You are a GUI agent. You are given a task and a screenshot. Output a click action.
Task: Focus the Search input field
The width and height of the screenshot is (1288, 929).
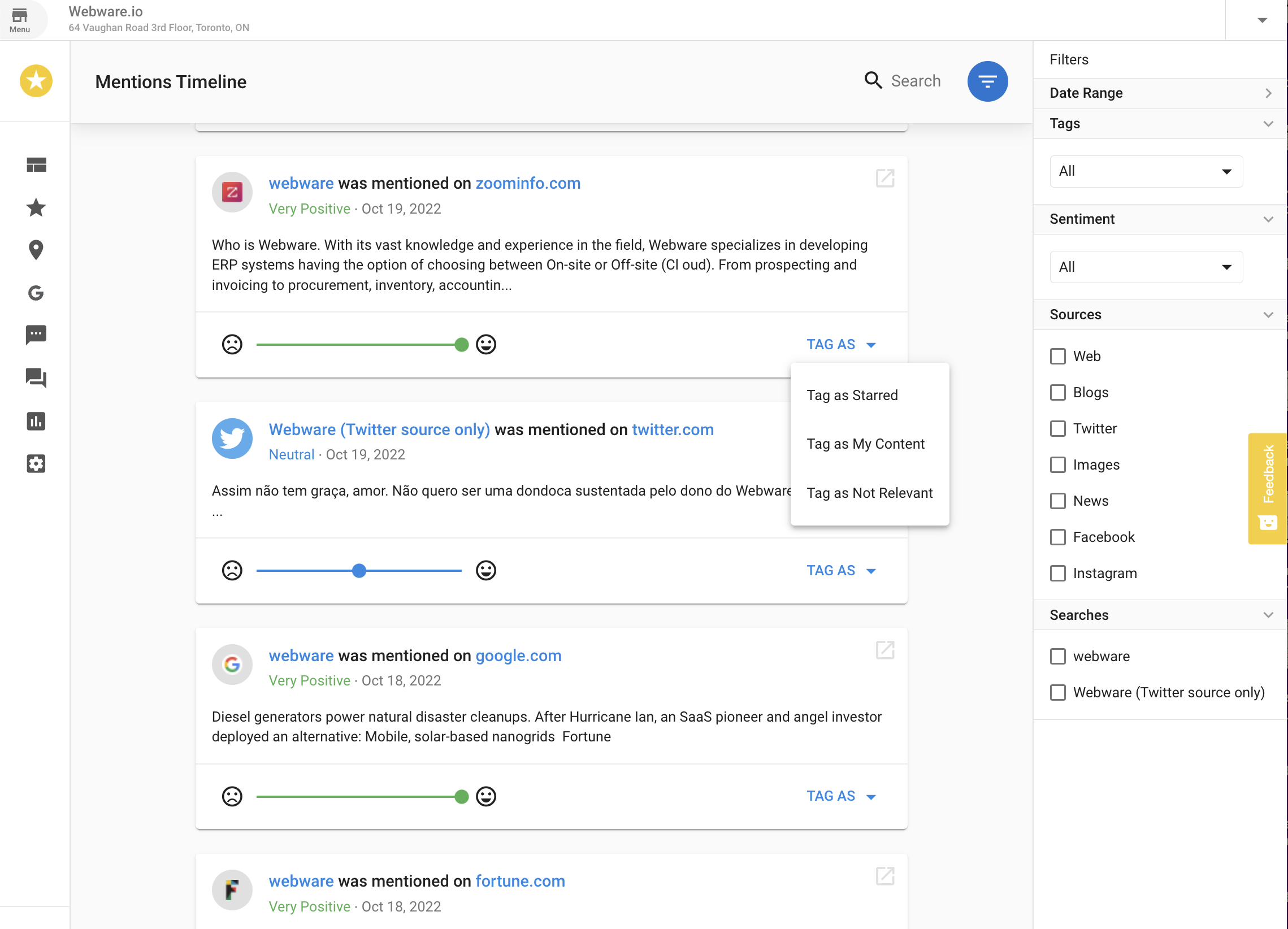916,81
